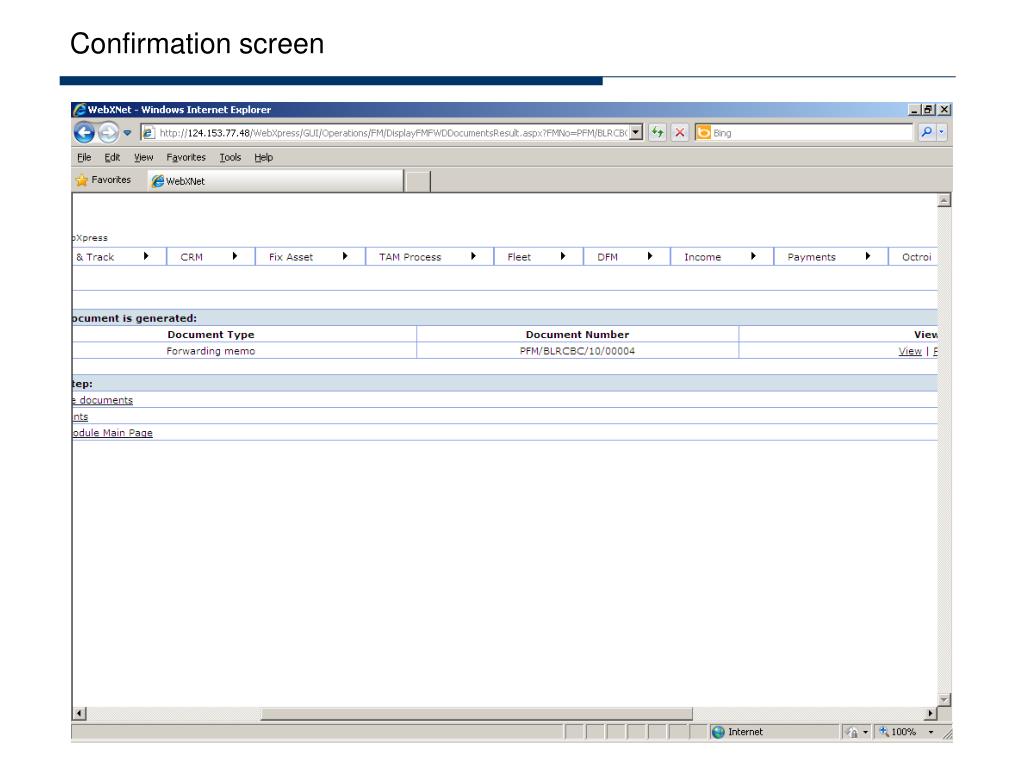Open a new blank tab
Viewport: 1024px width, 768px height.
tap(418, 182)
